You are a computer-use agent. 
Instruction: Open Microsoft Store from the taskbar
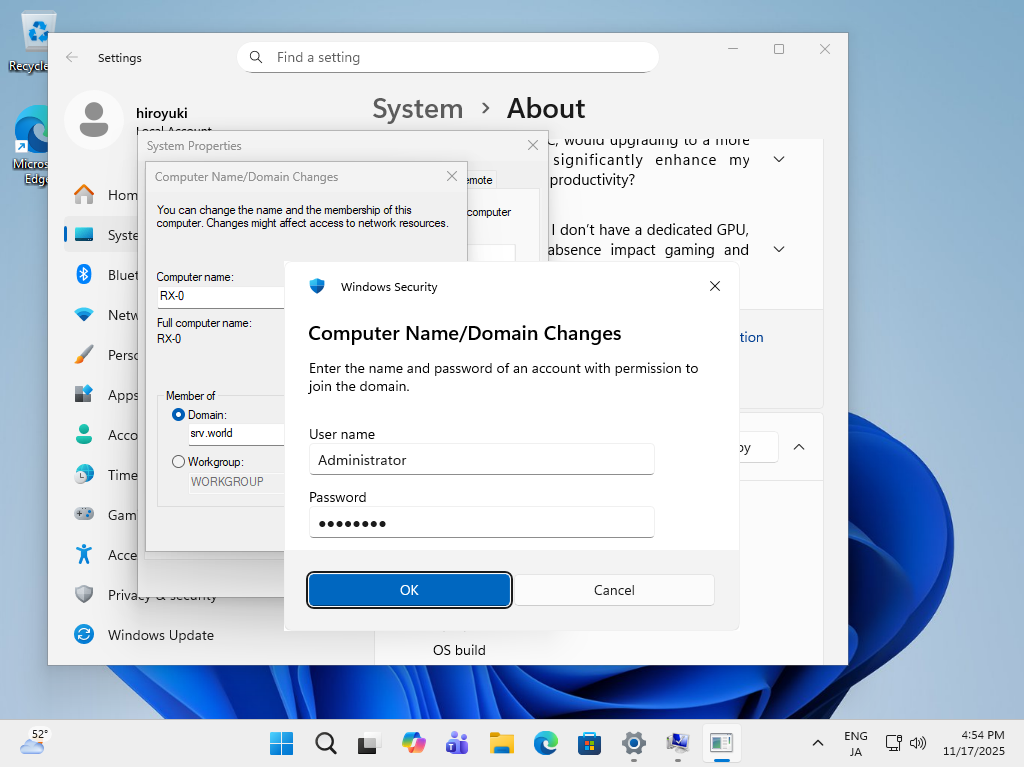[x=589, y=743]
